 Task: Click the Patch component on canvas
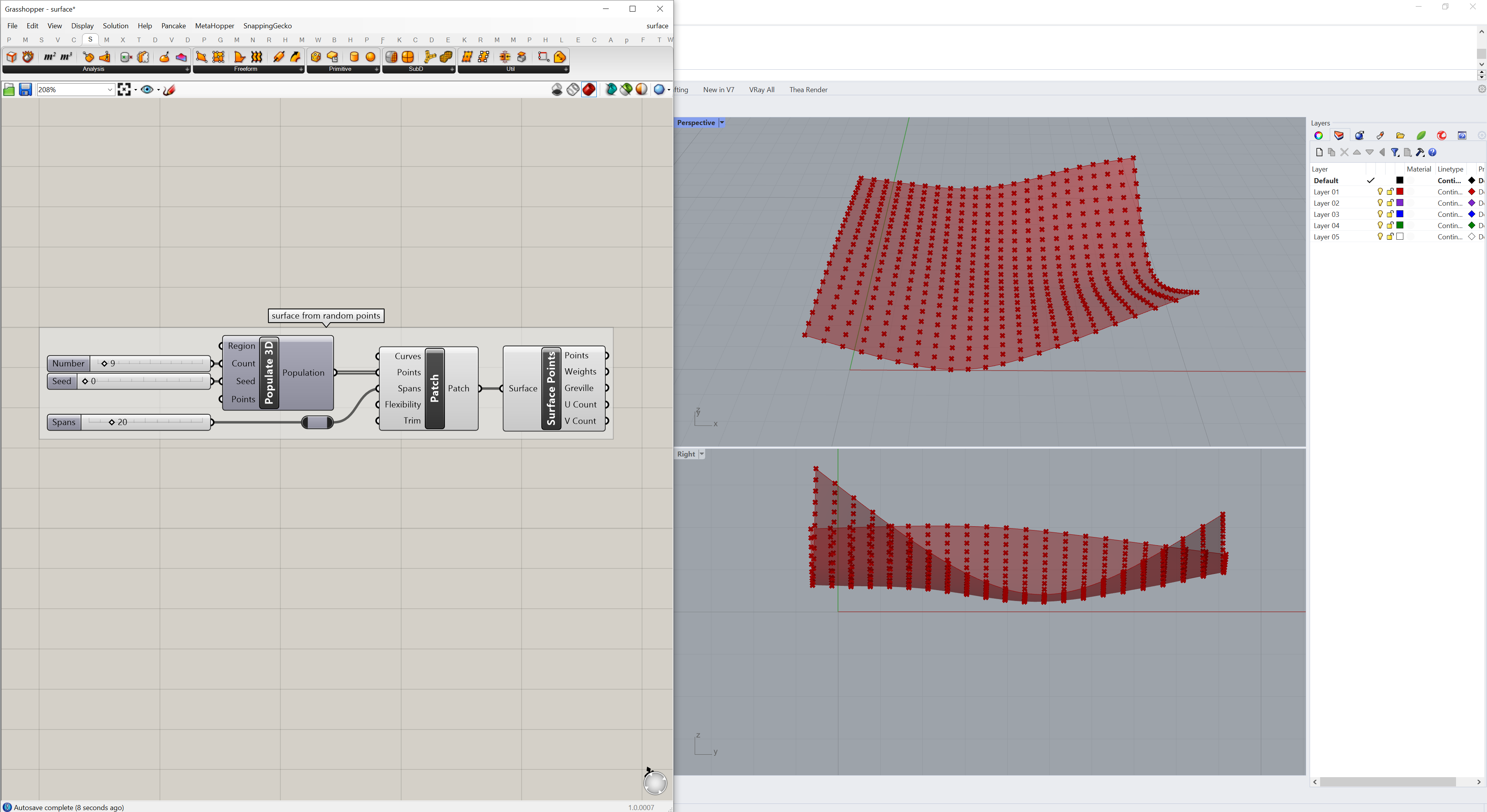point(434,388)
